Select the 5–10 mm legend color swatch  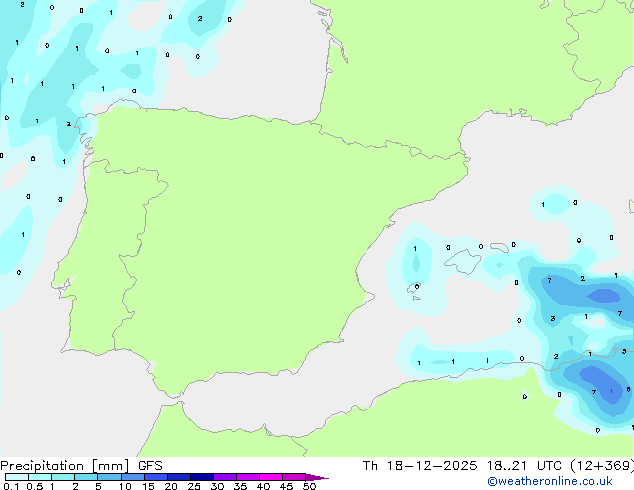click(x=110, y=477)
